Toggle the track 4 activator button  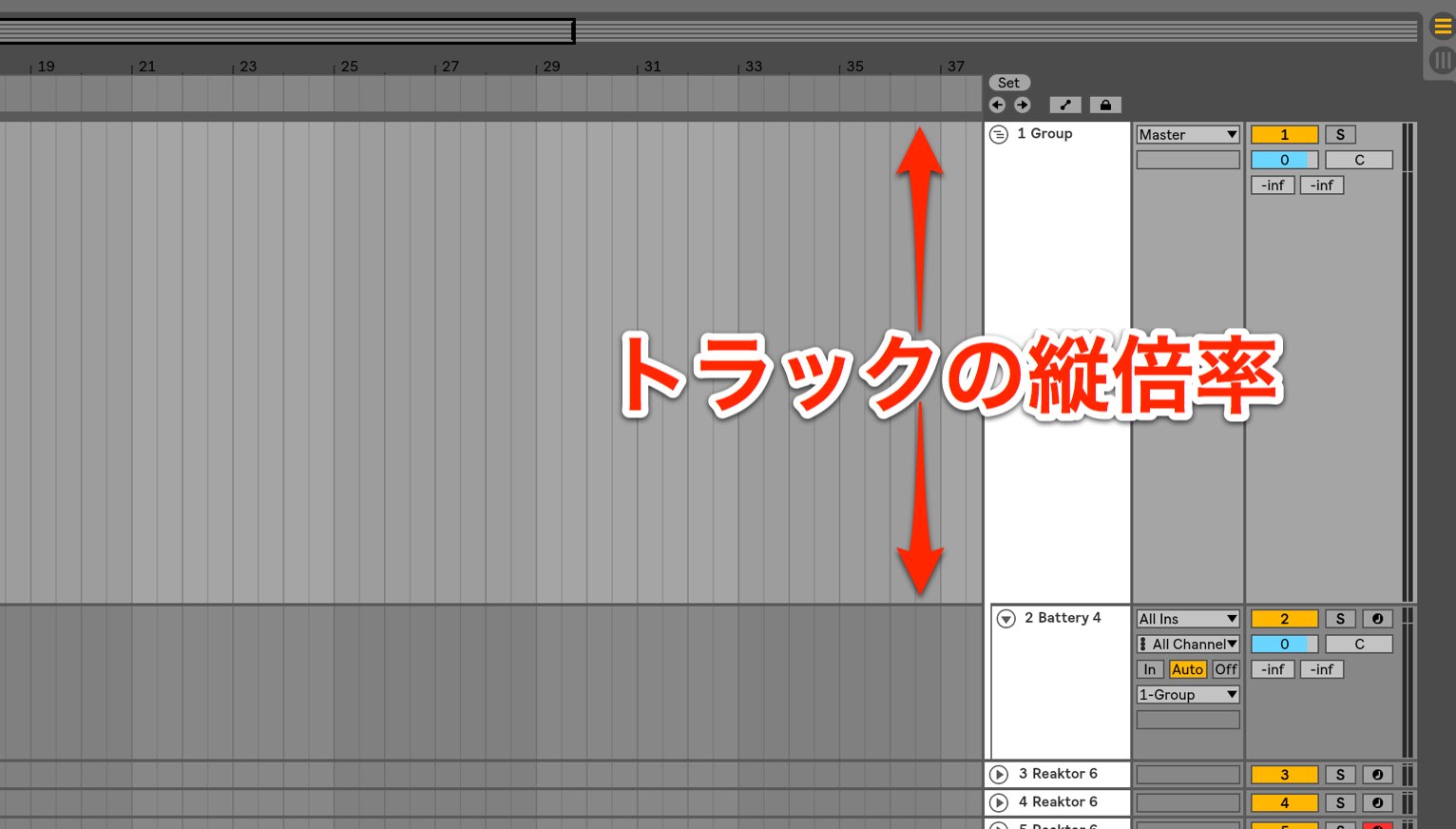point(1285,803)
